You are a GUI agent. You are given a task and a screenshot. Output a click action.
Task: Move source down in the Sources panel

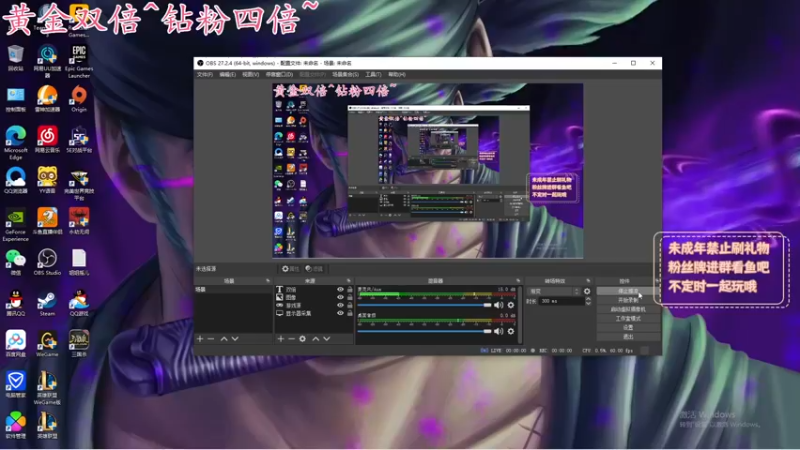tap(327, 339)
